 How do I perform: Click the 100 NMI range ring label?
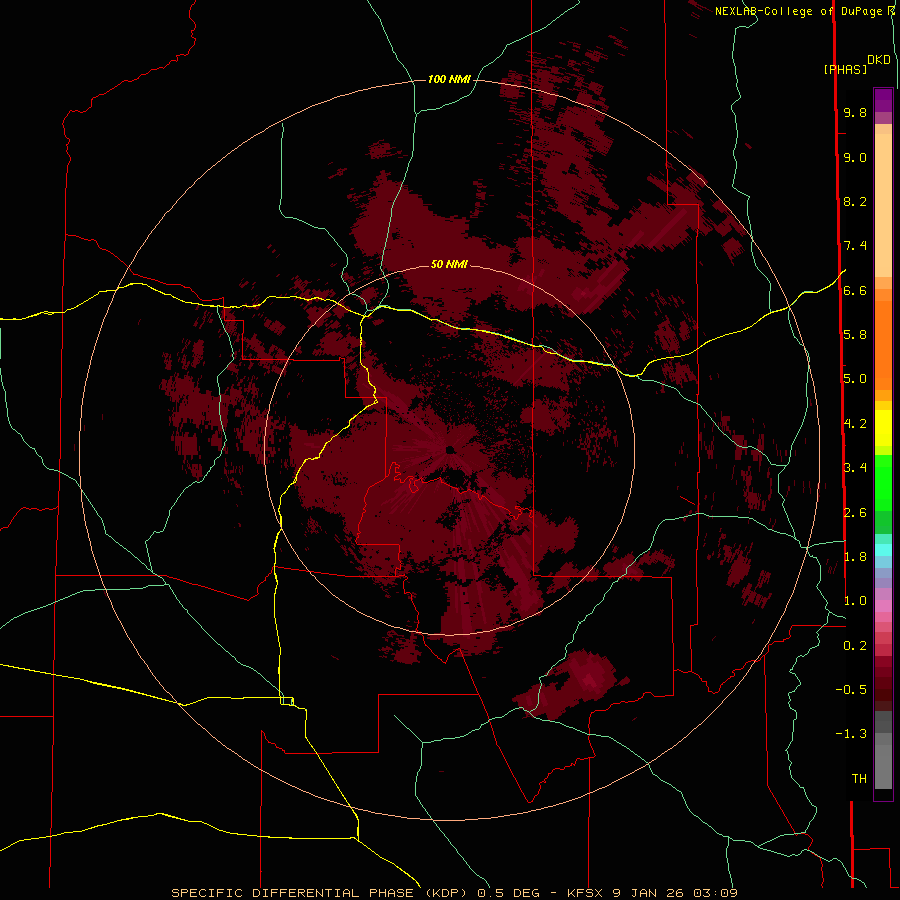pyautogui.click(x=449, y=79)
